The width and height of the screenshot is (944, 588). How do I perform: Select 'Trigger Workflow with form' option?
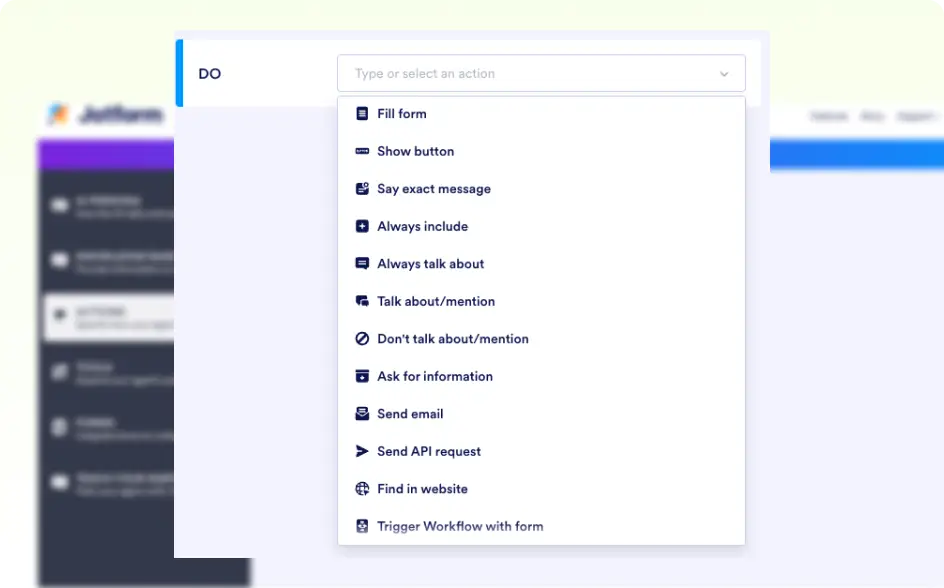[460, 526]
